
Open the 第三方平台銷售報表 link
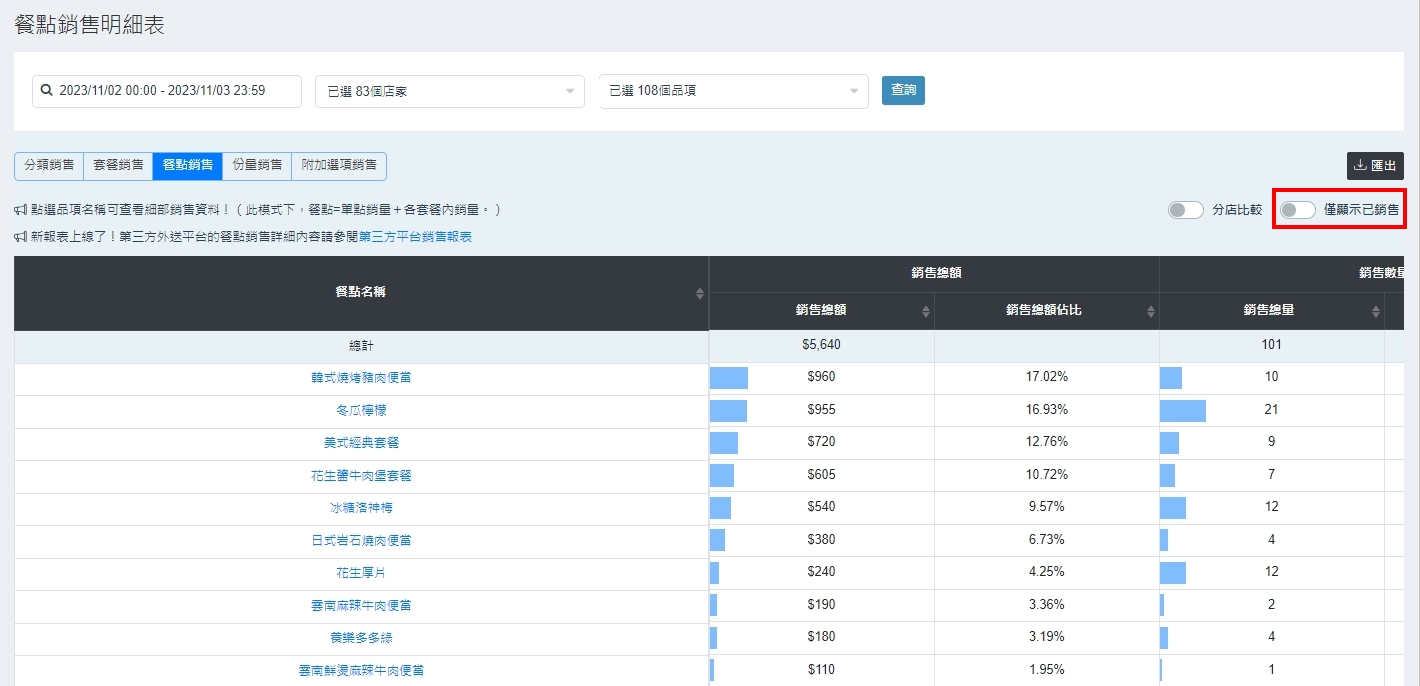[x=415, y=237]
